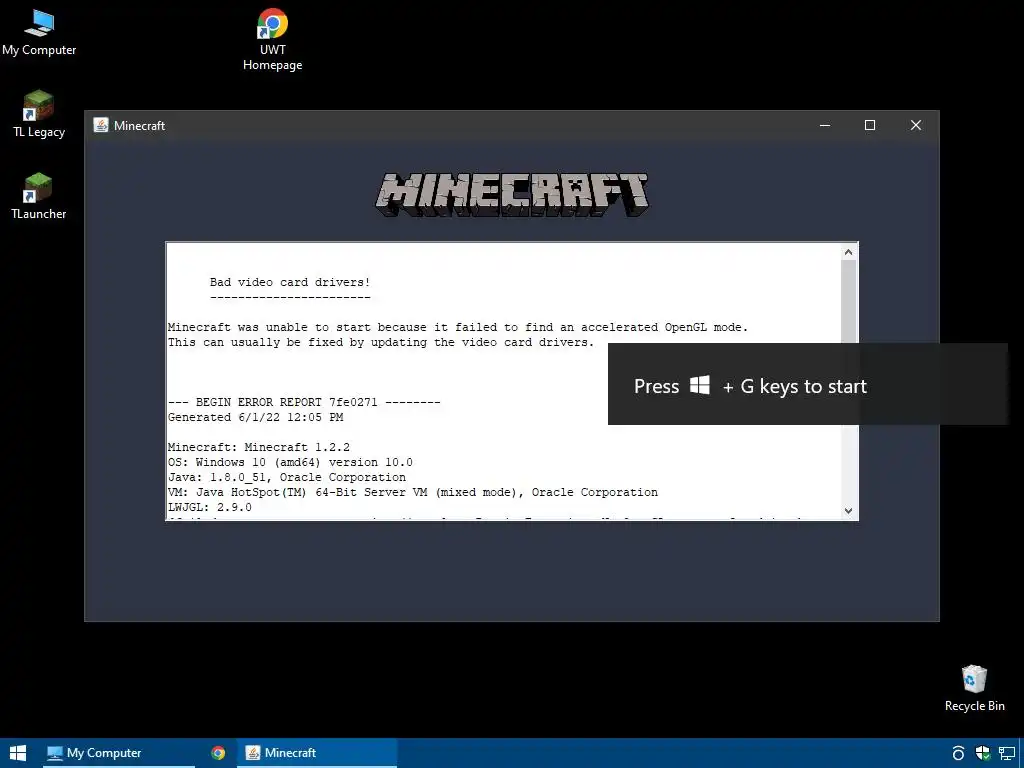Open the circular tray icon left of Windows Security
The height and width of the screenshot is (768, 1024).
[x=958, y=753]
